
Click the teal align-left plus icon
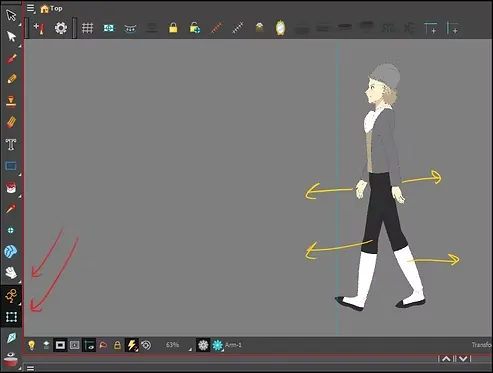coord(452,28)
